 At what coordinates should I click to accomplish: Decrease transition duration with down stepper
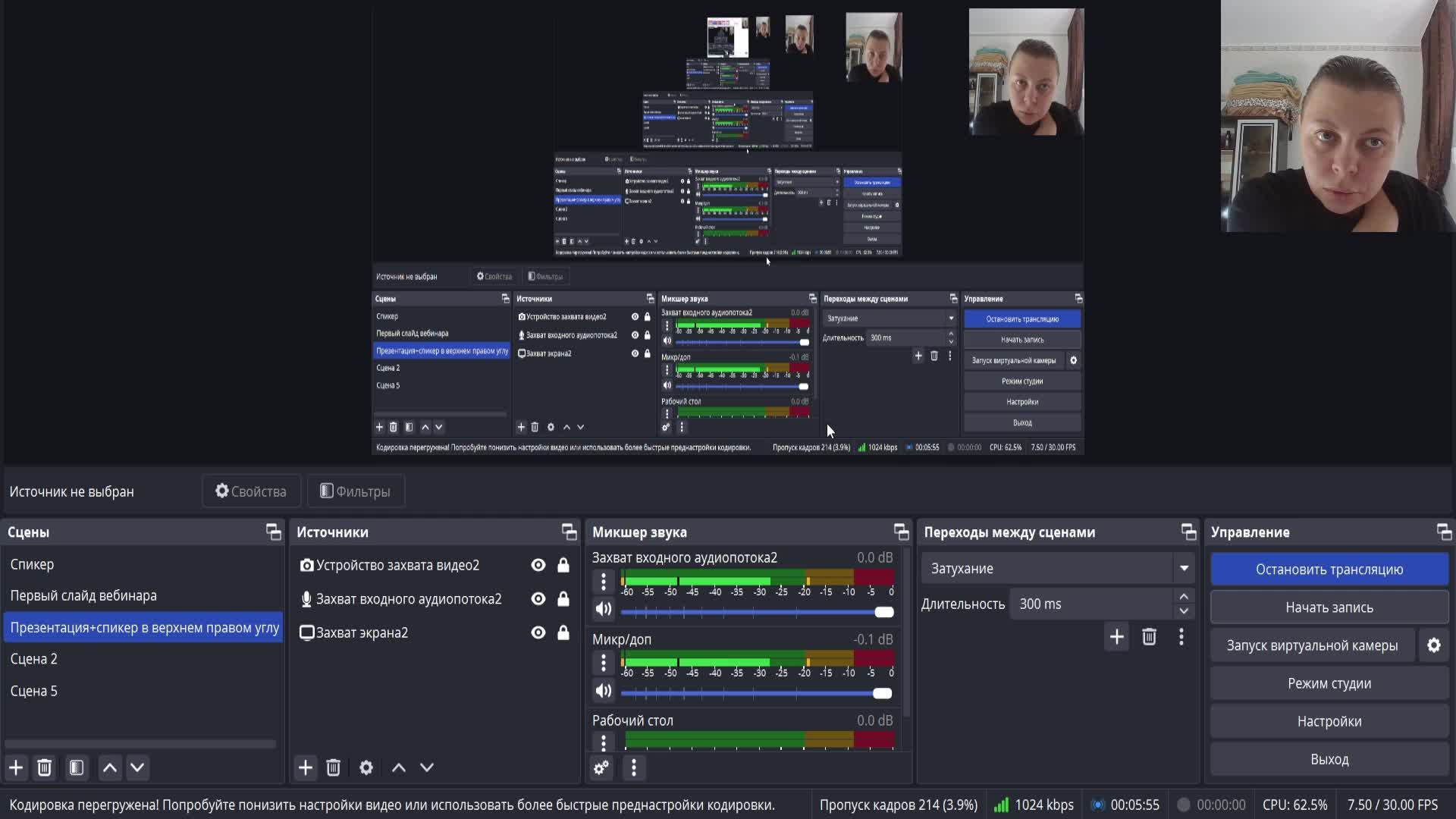click(1184, 611)
